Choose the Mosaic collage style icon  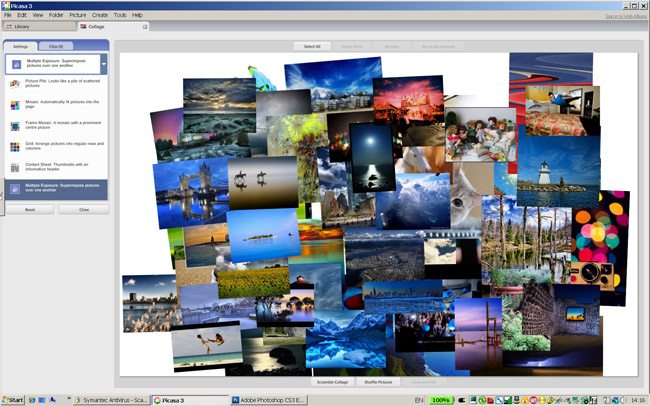[x=15, y=105]
